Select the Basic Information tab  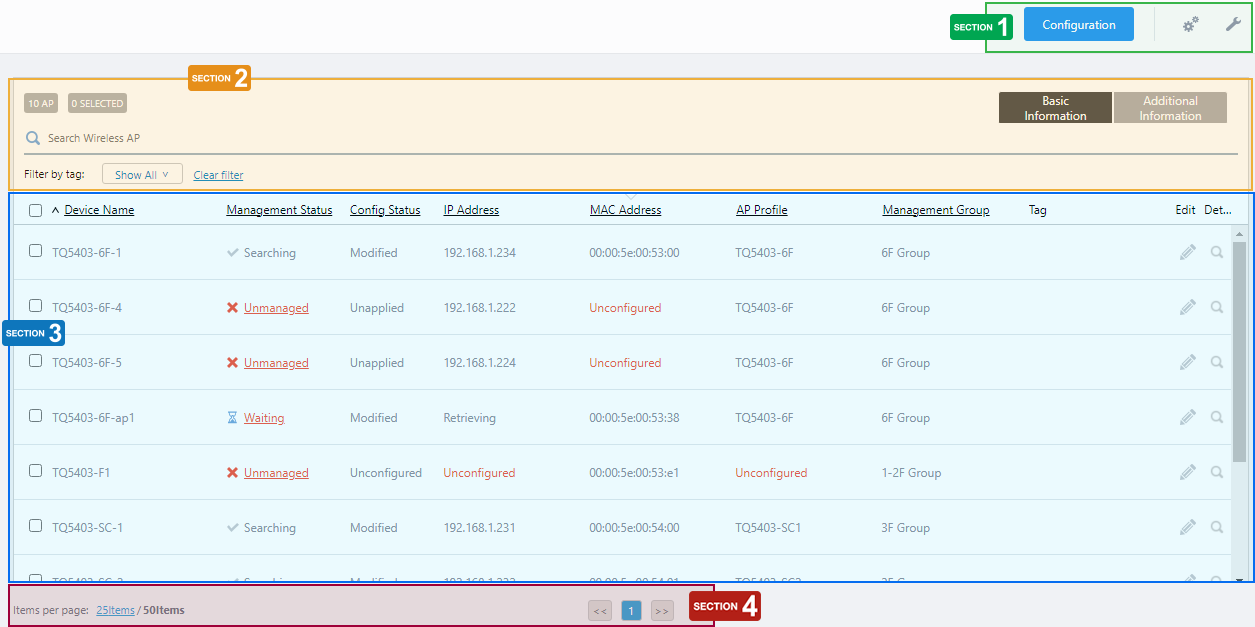(x=1055, y=108)
